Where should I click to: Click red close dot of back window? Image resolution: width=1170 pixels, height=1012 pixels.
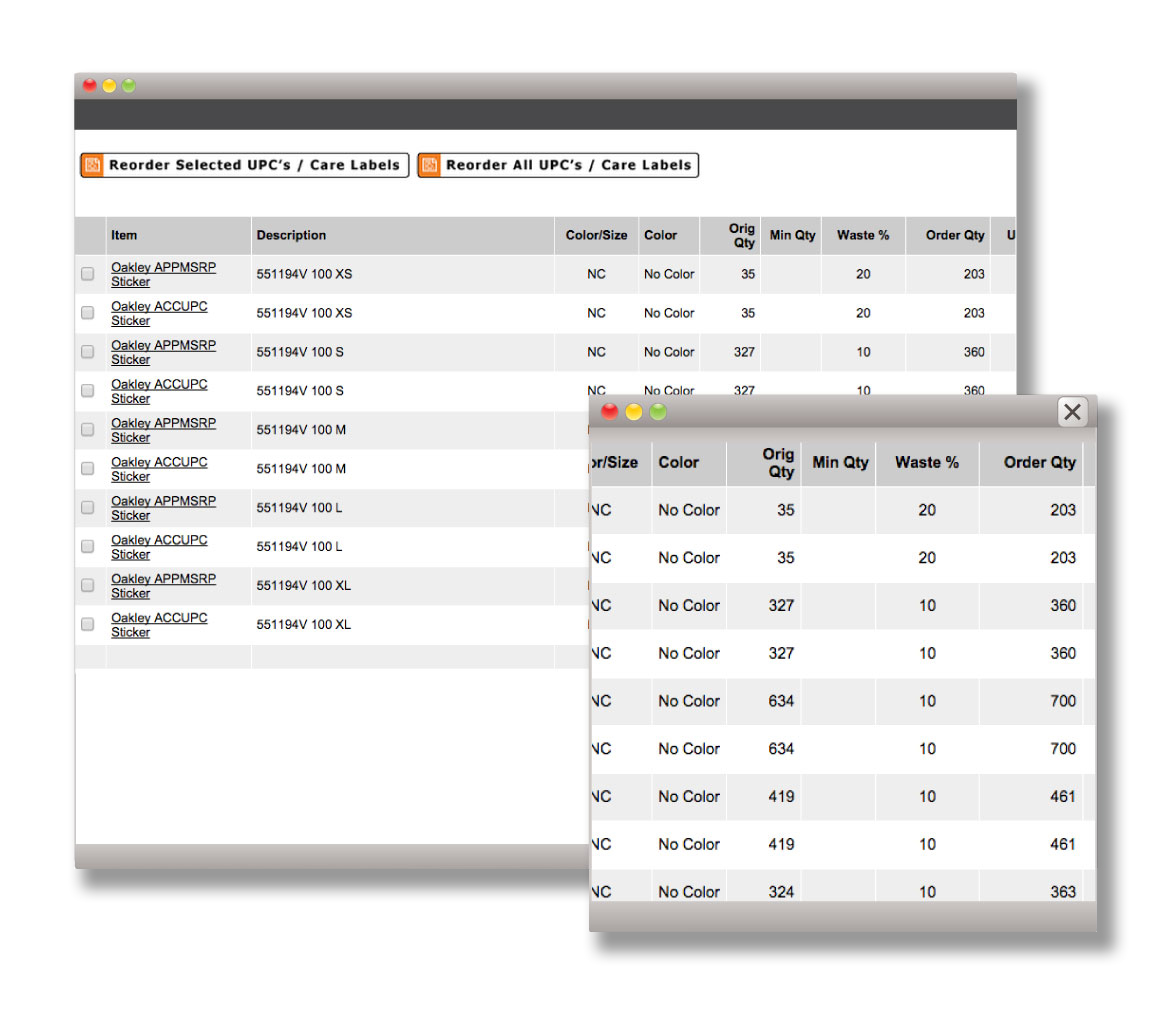(x=90, y=85)
